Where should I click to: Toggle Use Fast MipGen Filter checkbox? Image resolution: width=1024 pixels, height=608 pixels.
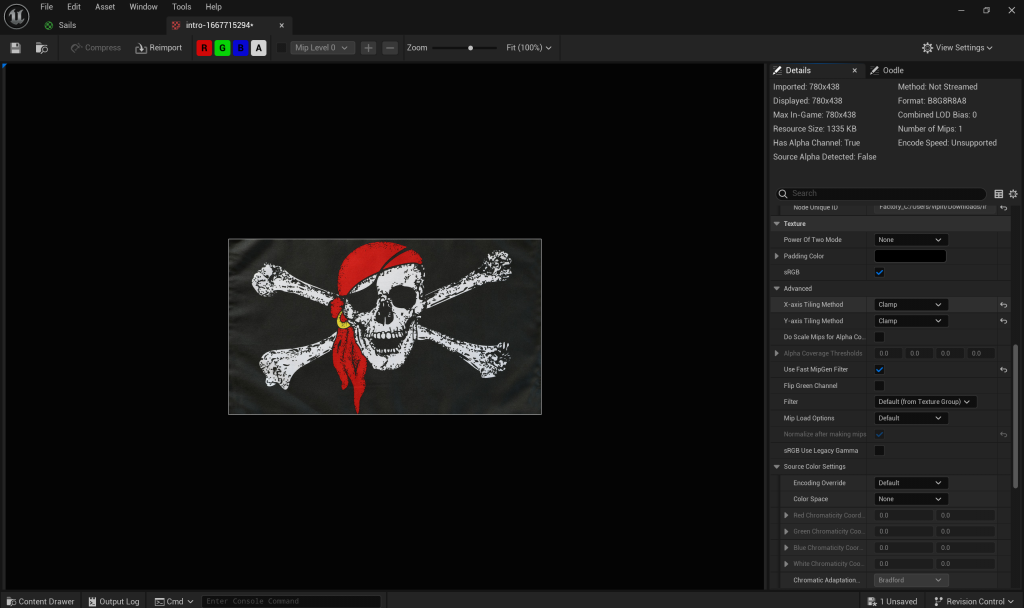pyautogui.click(x=880, y=370)
